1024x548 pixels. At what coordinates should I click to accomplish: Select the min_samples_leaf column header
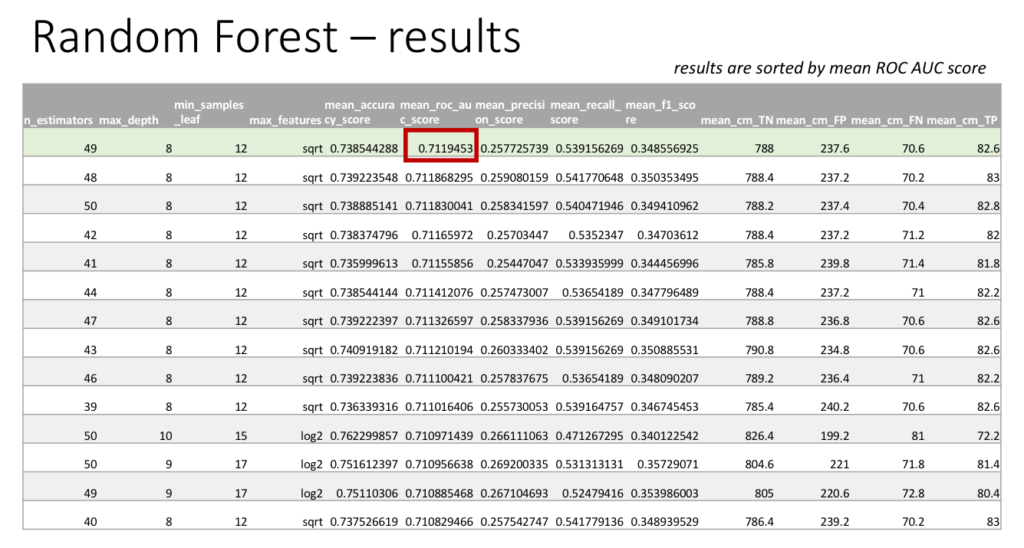pos(208,112)
